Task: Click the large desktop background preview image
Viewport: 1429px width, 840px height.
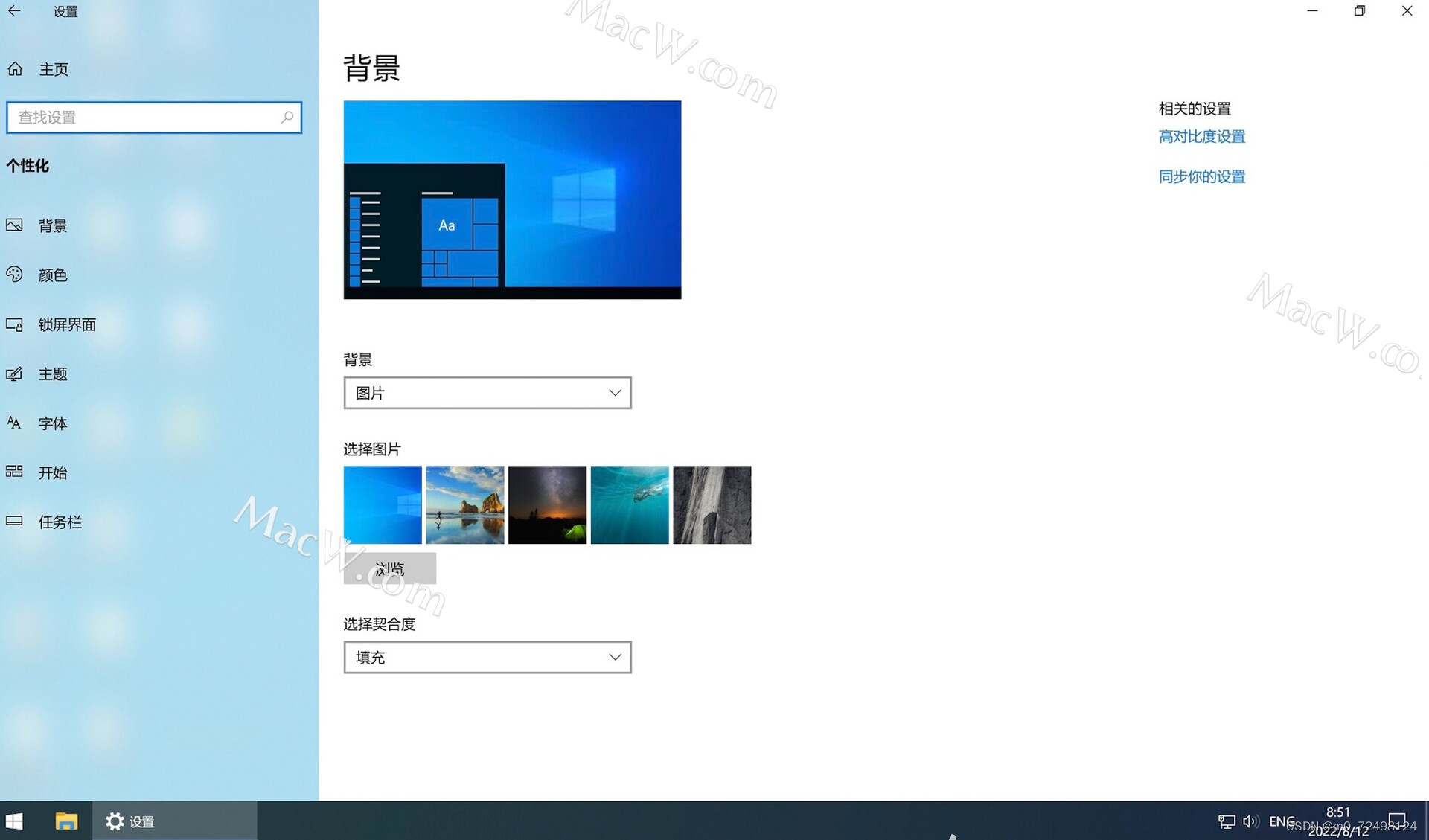Action: pos(512,200)
